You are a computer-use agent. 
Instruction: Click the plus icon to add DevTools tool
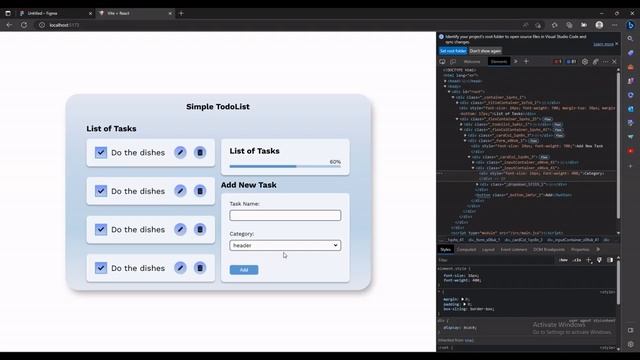(x=526, y=62)
